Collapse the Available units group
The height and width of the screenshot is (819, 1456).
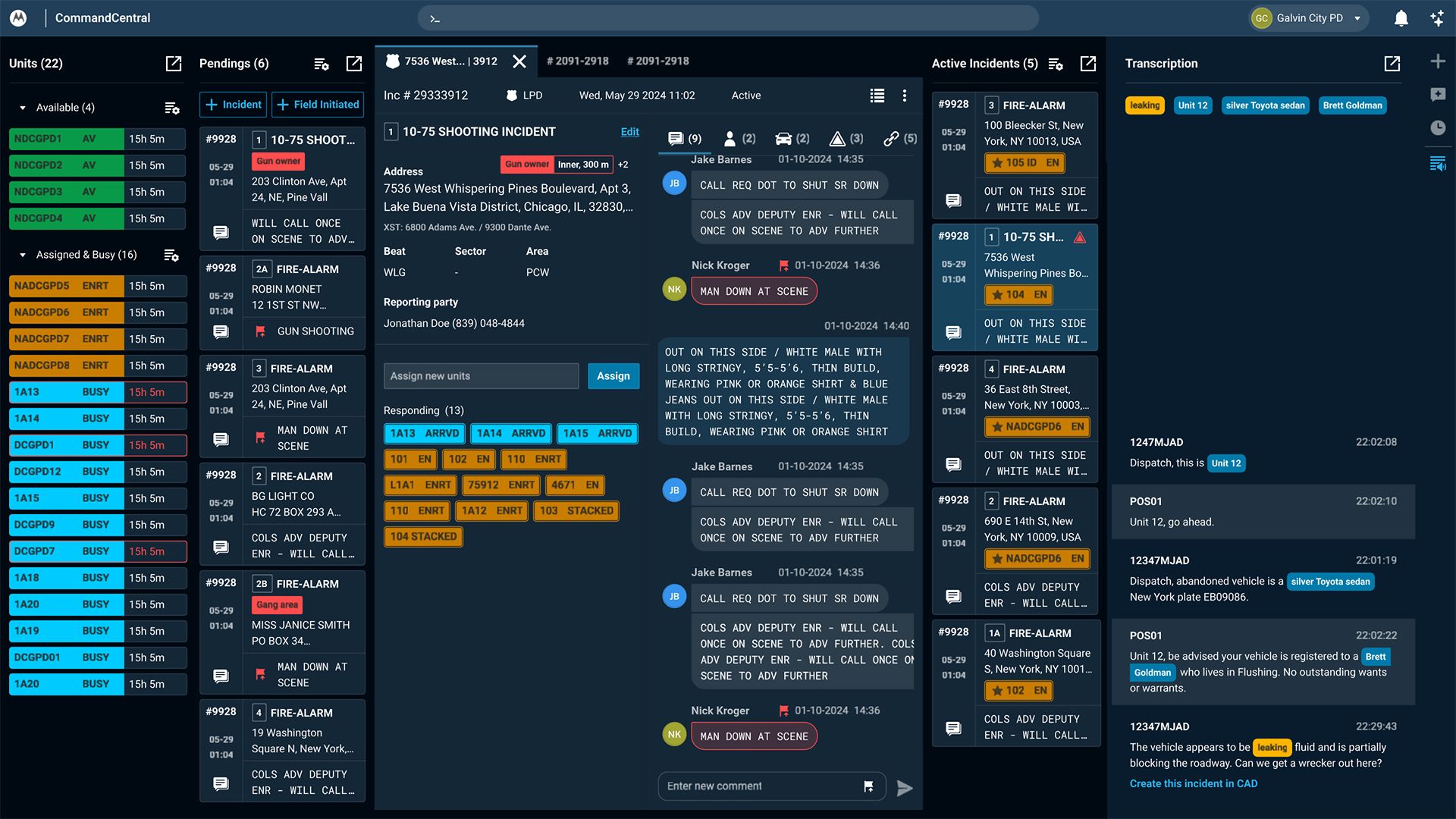23,108
